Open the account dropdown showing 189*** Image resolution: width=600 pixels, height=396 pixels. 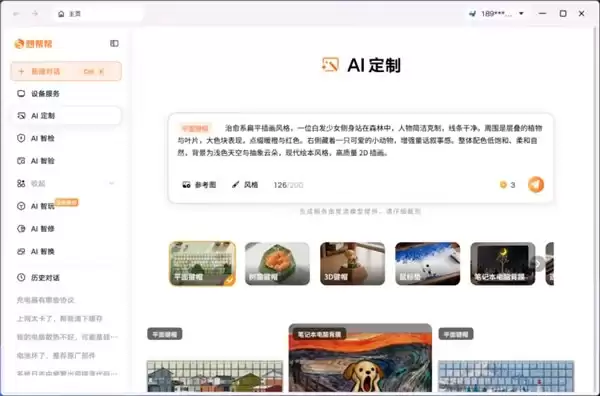click(497, 14)
